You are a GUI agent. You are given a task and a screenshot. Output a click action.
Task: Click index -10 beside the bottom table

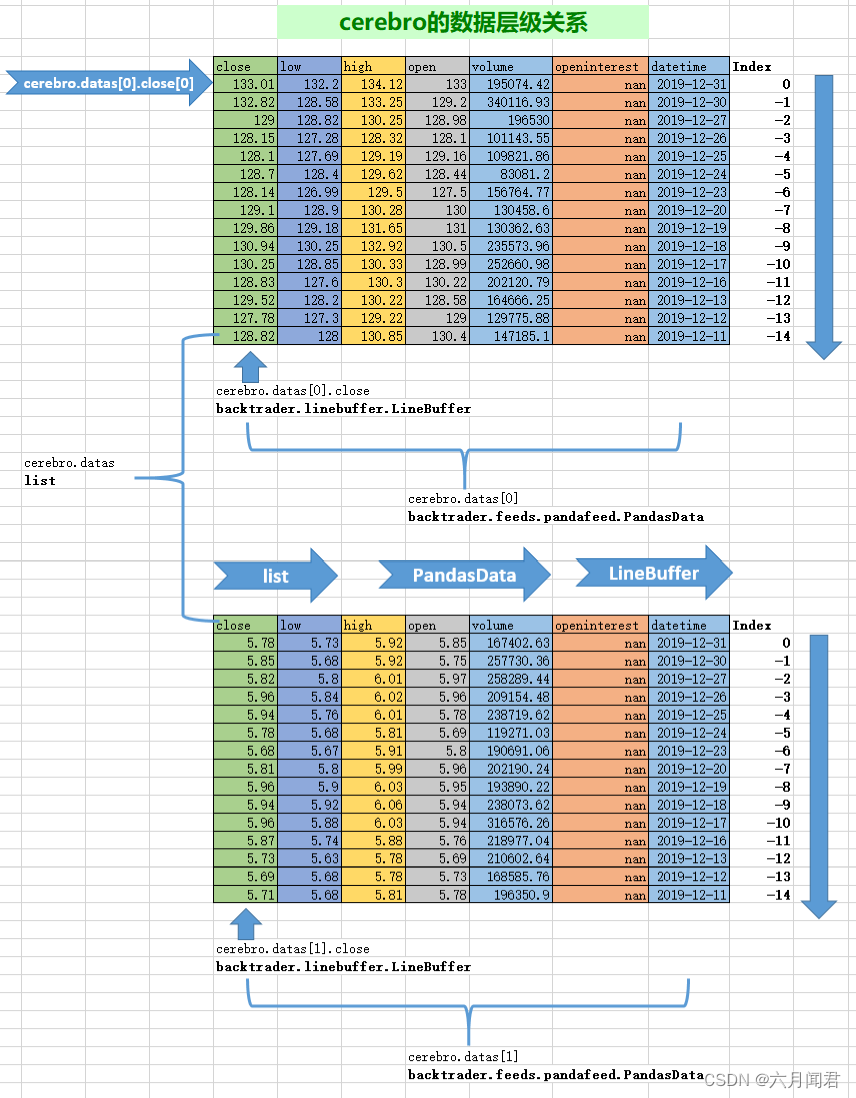pyautogui.click(x=778, y=823)
